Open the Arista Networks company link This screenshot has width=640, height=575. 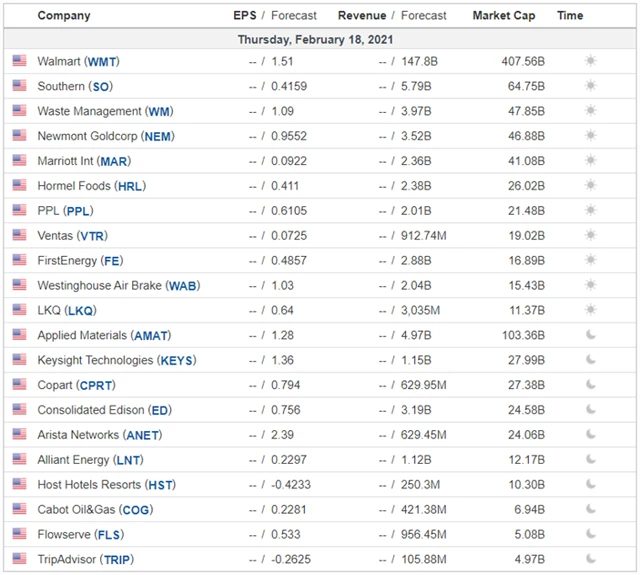point(79,435)
